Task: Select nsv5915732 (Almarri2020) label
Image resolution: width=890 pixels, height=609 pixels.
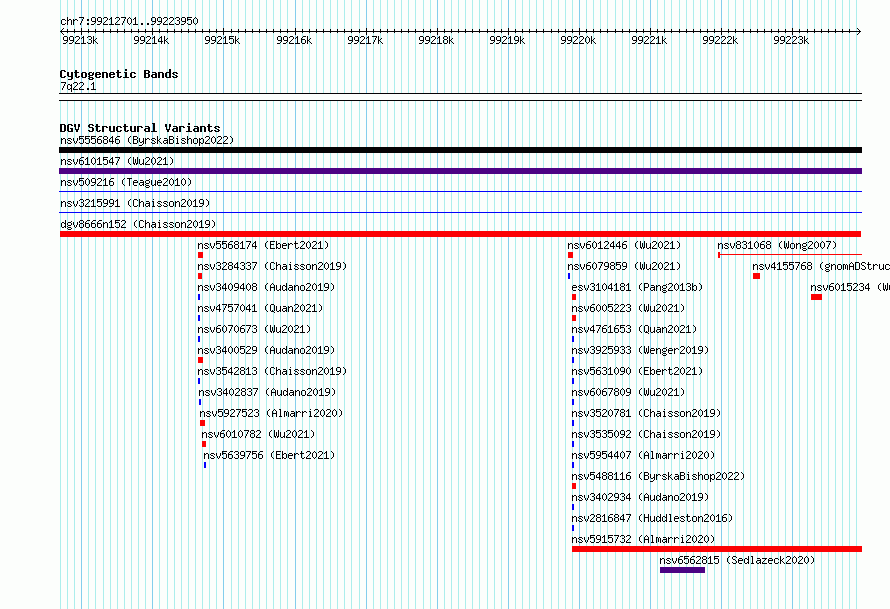Action: (x=643, y=539)
